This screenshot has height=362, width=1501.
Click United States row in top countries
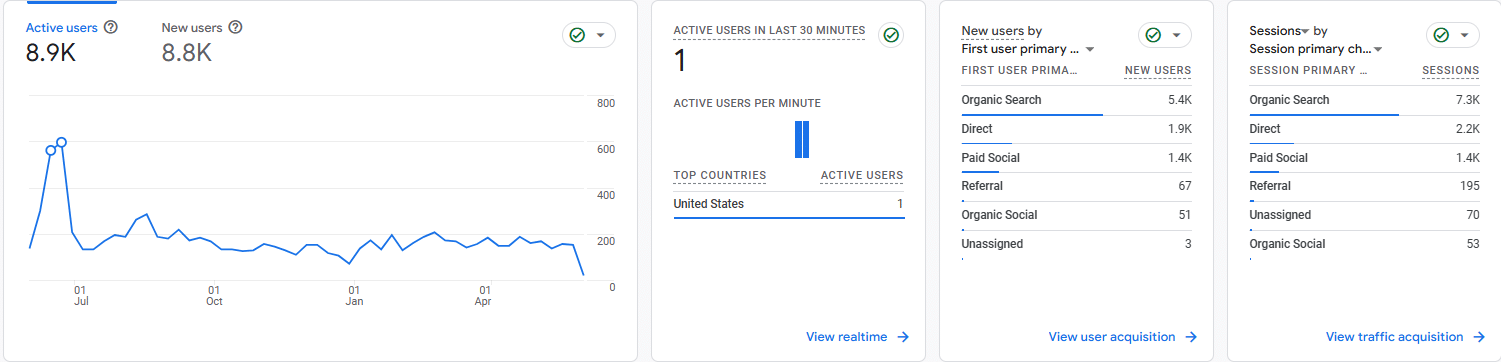tap(789, 204)
